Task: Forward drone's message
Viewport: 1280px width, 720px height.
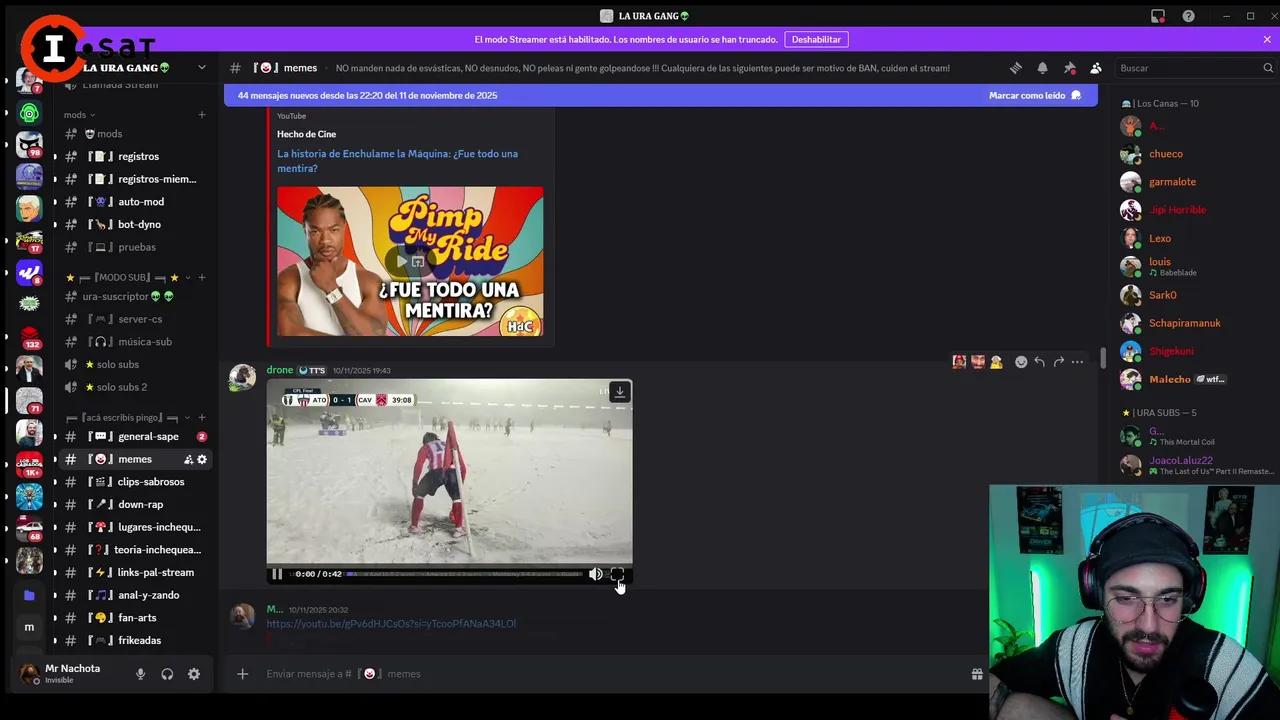Action: coord(1059,362)
